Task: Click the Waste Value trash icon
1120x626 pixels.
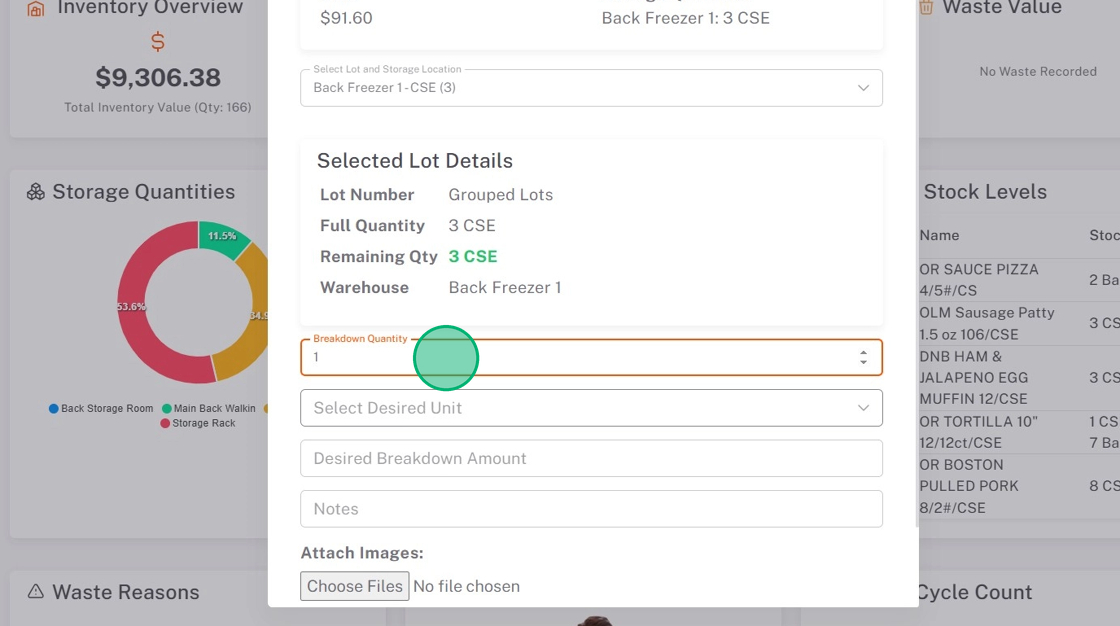Action: click(926, 8)
